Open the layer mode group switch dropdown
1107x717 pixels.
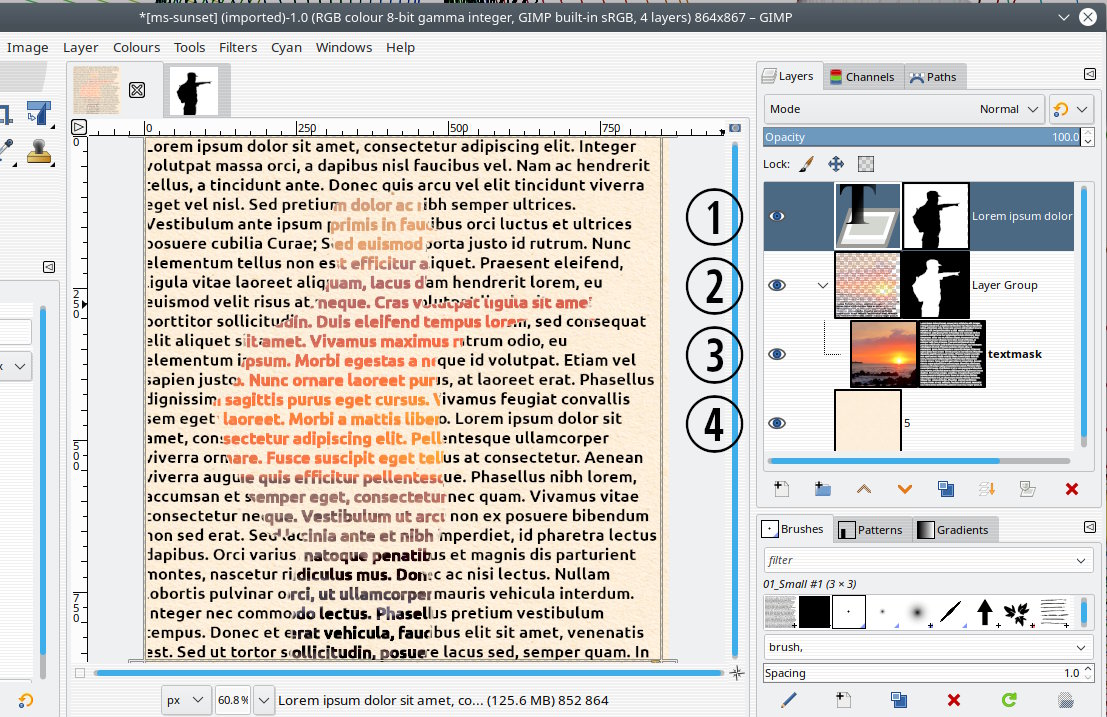pyautogui.click(x=1071, y=109)
